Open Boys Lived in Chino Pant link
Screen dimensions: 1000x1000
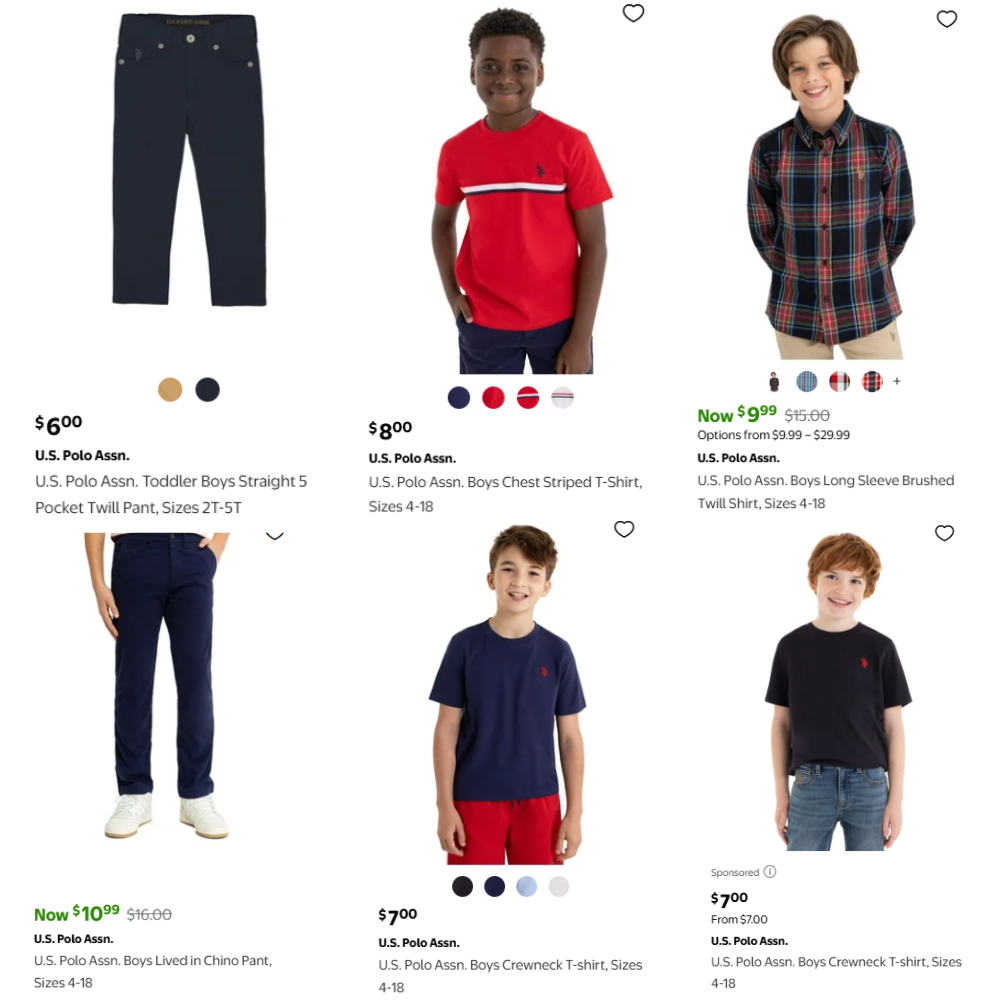tap(153, 971)
